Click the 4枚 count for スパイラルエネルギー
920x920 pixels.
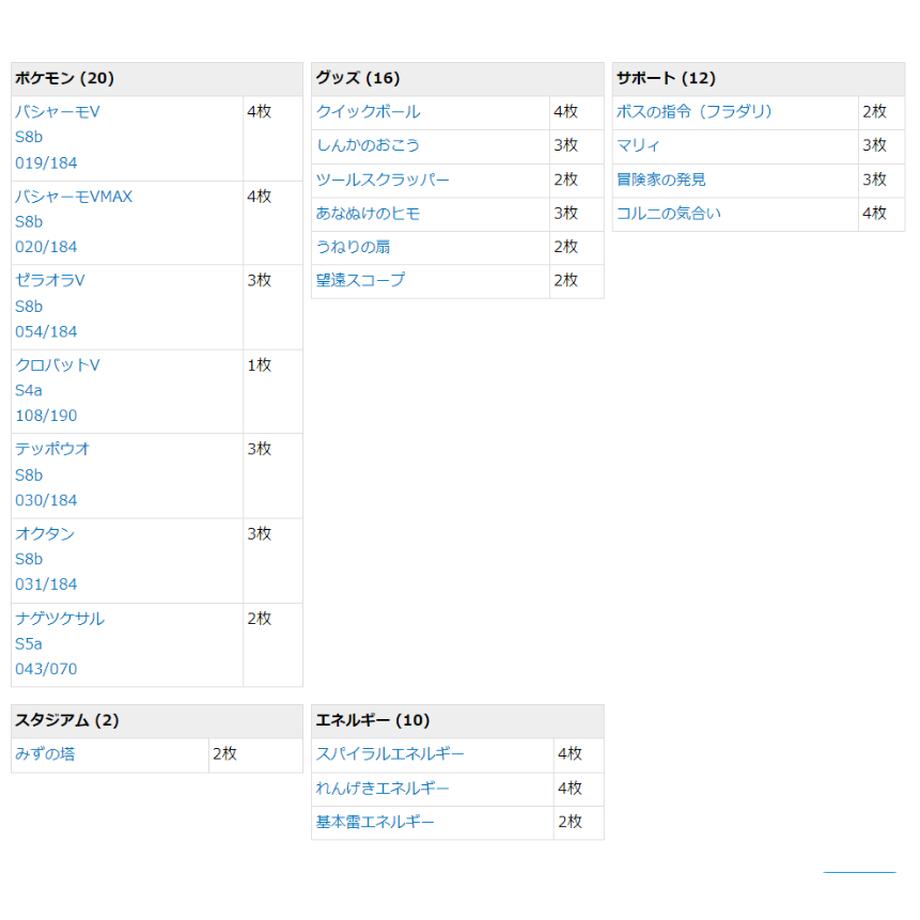(570, 753)
